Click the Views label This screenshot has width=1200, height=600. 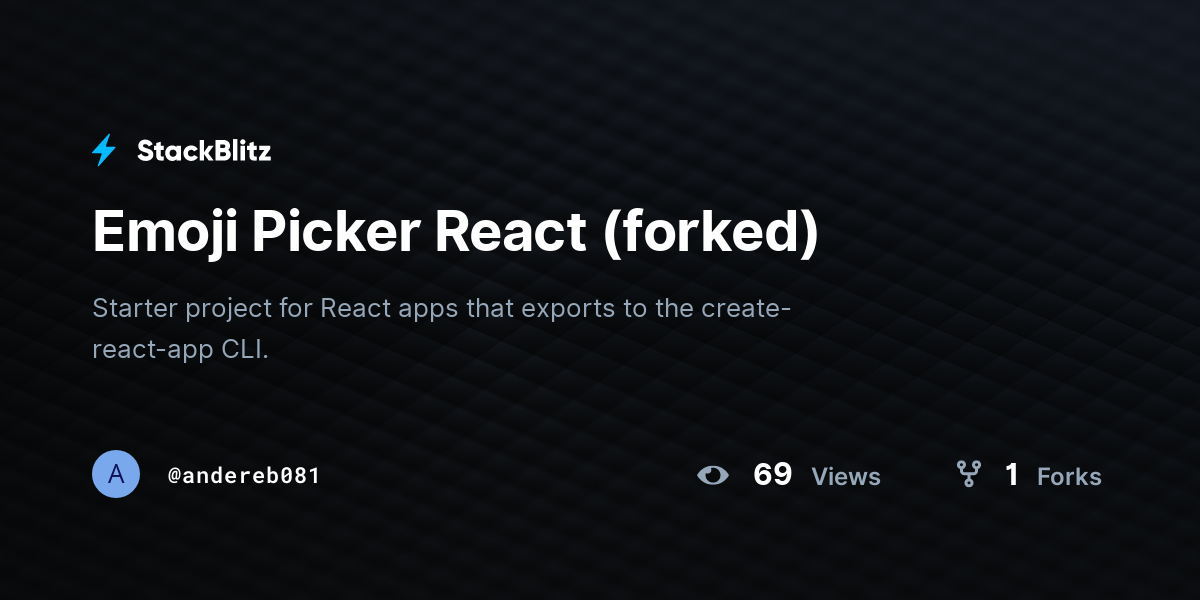pyautogui.click(x=846, y=477)
